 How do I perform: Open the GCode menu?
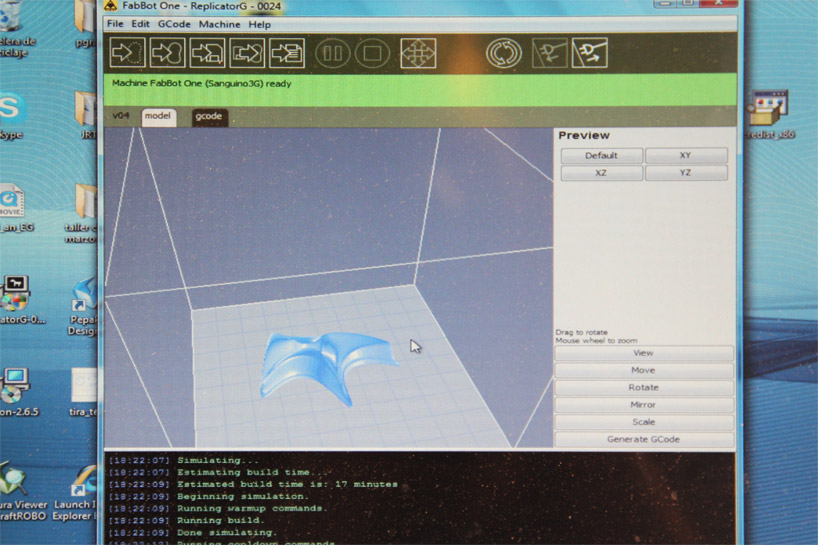click(174, 24)
